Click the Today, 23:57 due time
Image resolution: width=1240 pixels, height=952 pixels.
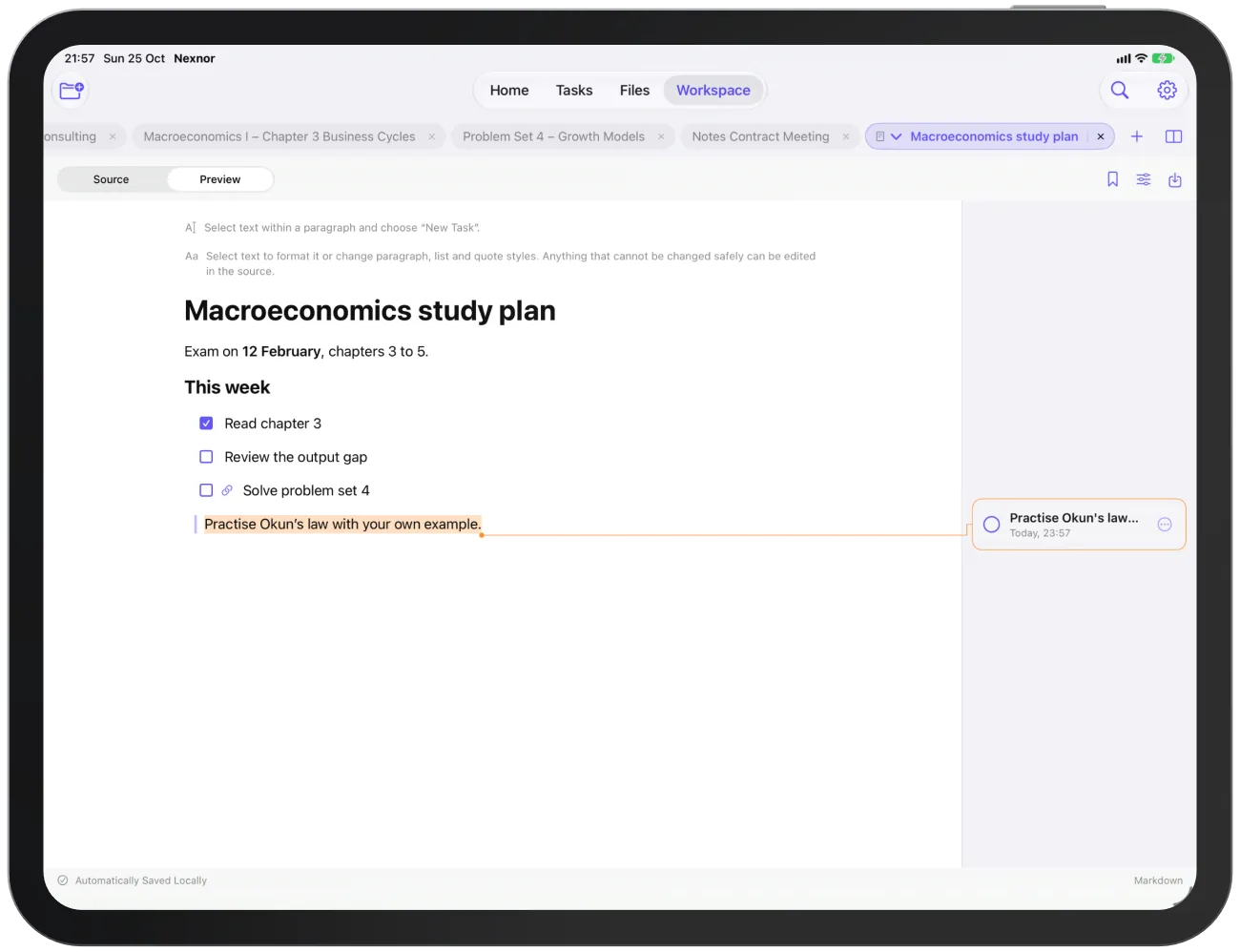pyautogui.click(x=1040, y=533)
